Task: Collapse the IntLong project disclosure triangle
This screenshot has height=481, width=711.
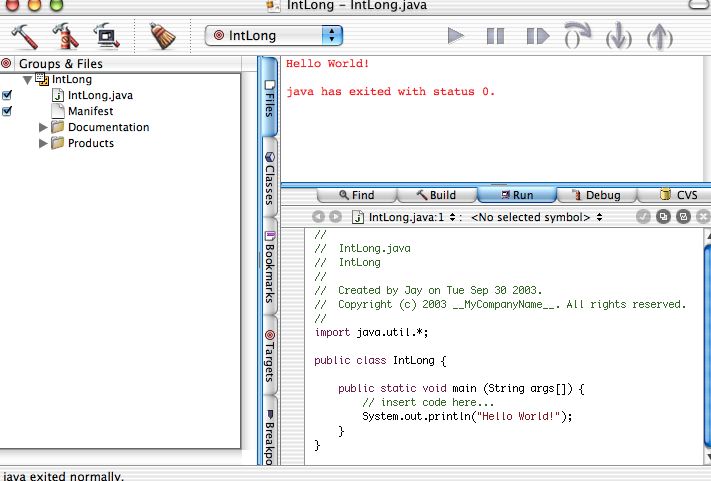Action: (x=27, y=80)
